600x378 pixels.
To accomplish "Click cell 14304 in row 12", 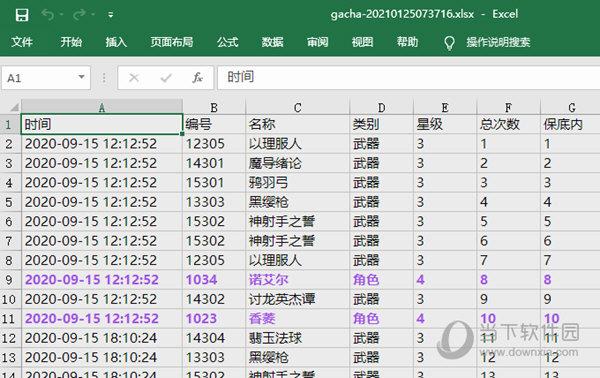I will (214, 338).
